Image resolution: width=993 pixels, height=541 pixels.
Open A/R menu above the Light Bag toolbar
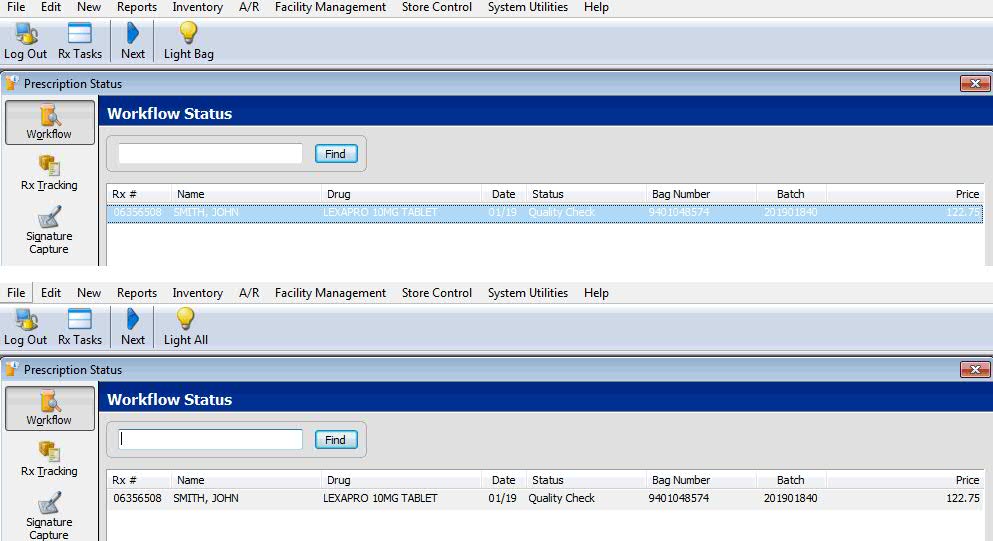(x=249, y=7)
